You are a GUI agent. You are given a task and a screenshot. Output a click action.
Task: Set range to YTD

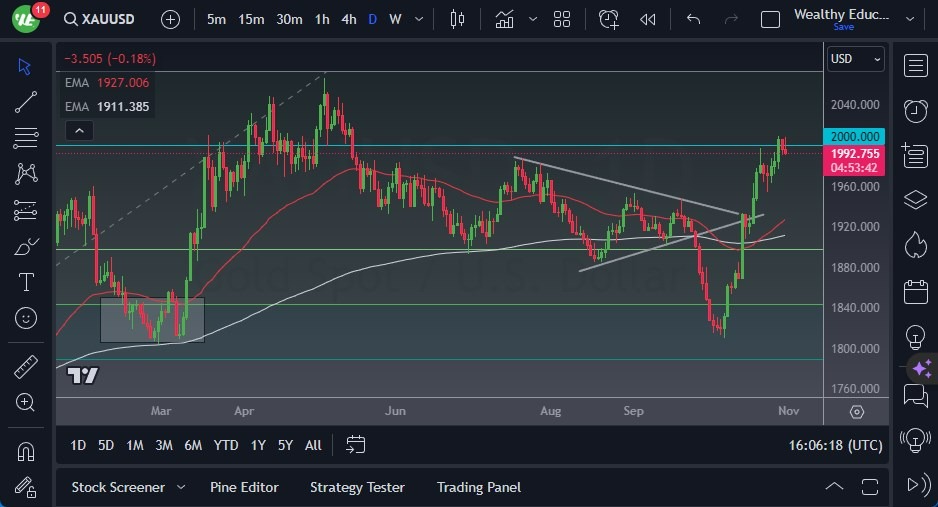(226, 445)
